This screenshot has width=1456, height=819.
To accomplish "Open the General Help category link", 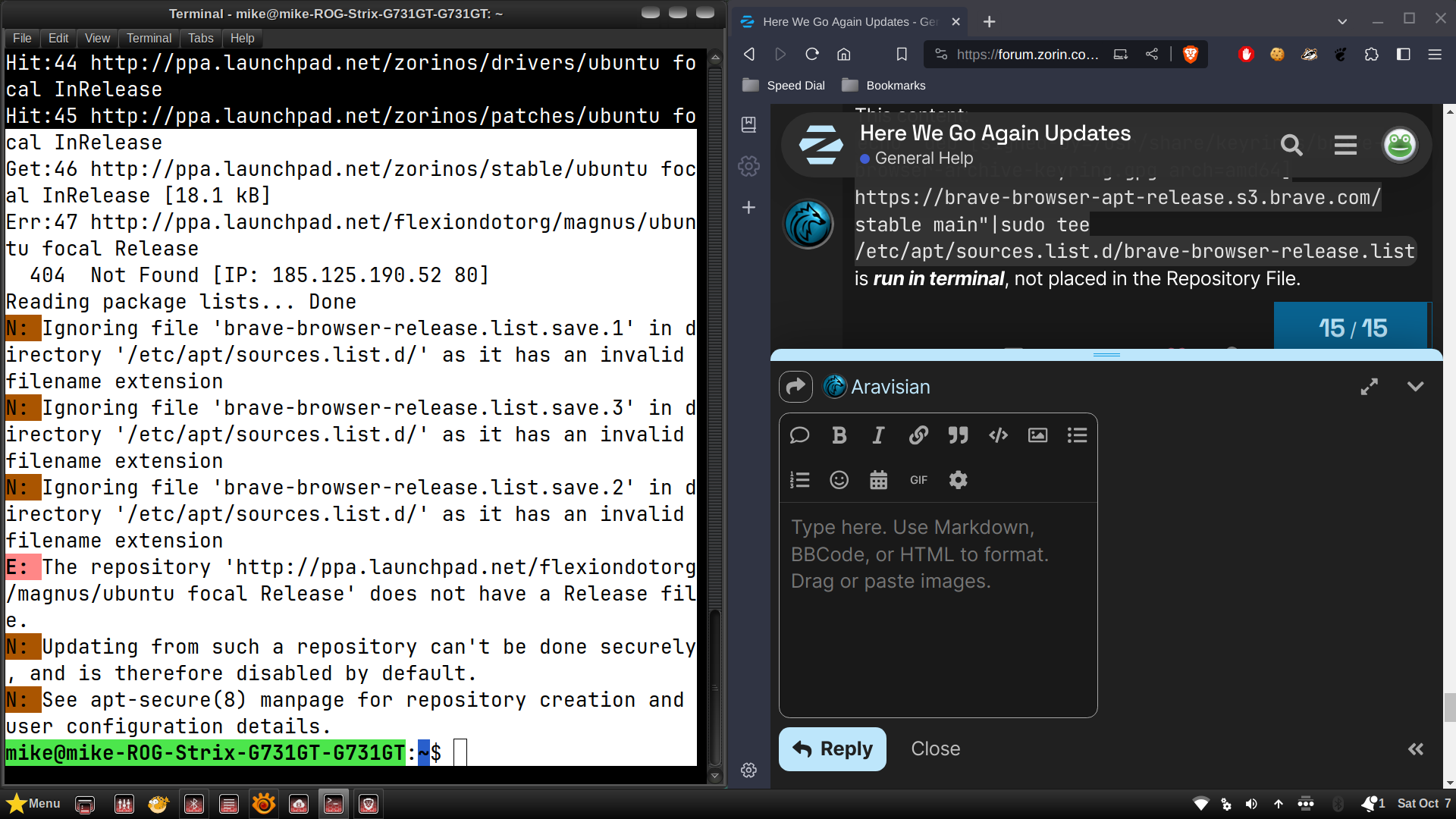I will [917, 158].
